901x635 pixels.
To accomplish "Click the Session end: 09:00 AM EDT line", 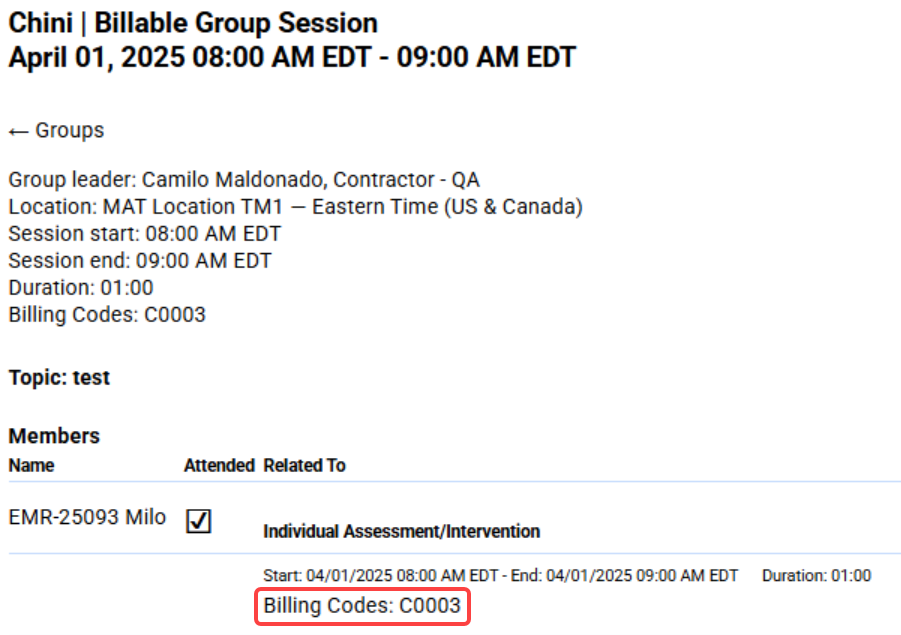I will (x=140, y=261).
